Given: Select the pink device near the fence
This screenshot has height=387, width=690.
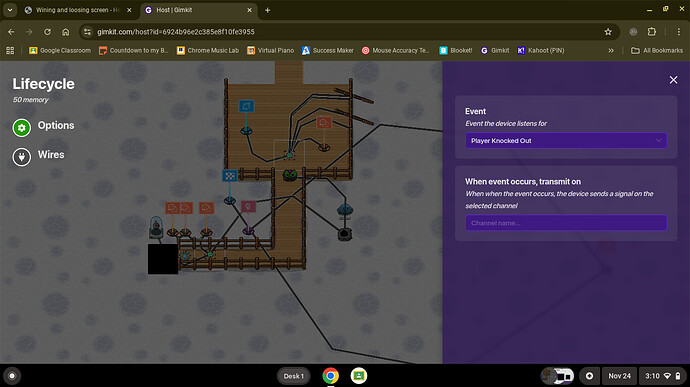Looking at the screenshot, I should pyautogui.click(x=248, y=206).
